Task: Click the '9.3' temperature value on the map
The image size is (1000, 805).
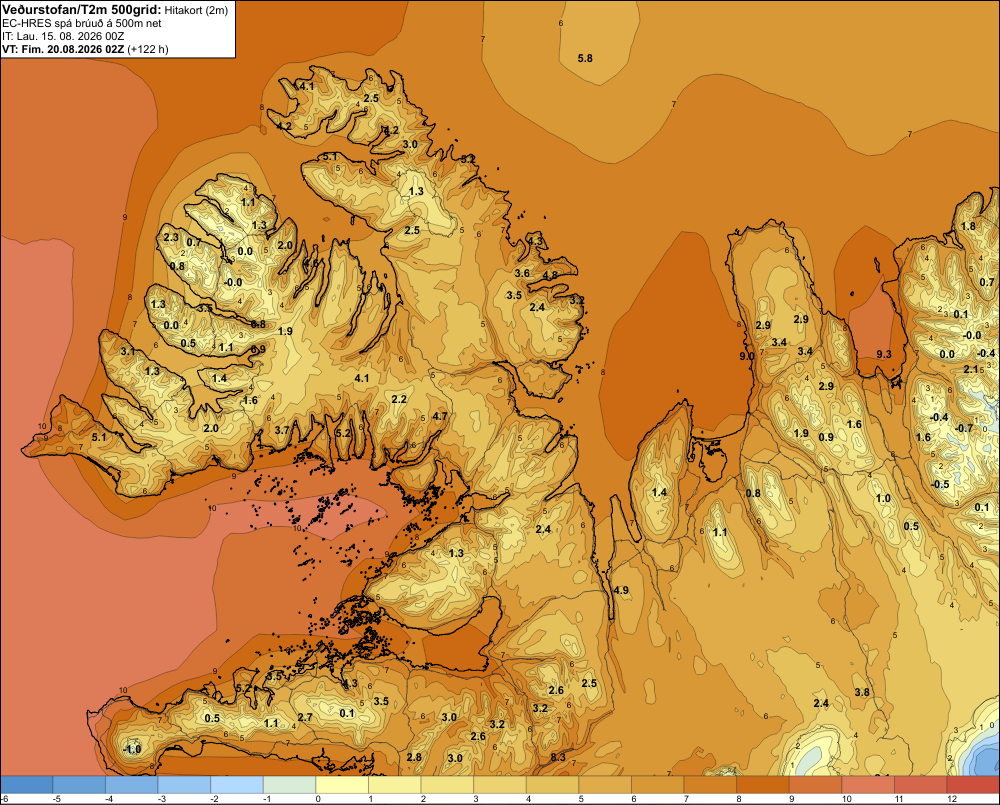Action: click(x=884, y=354)
